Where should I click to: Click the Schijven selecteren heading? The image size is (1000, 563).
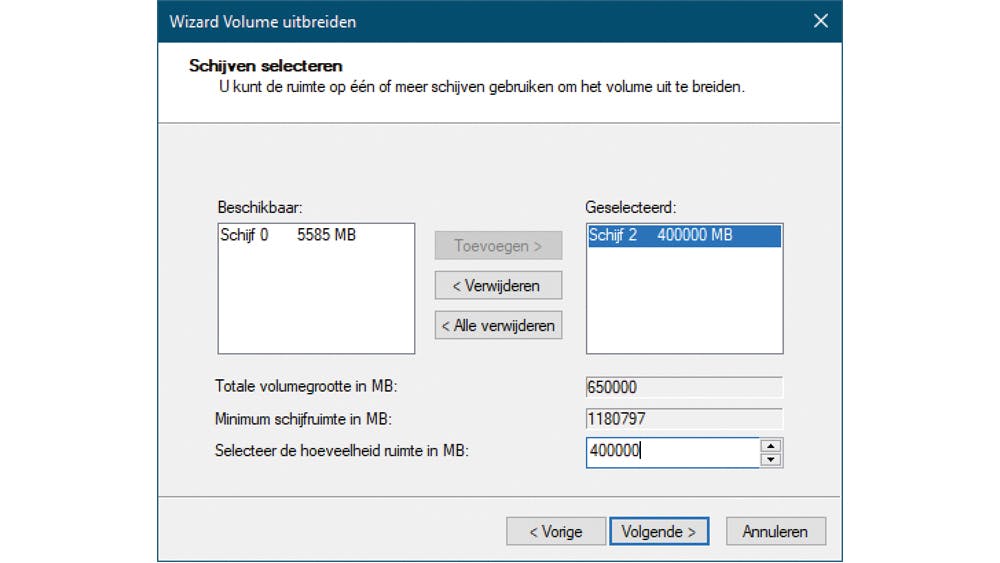[266, 66]
